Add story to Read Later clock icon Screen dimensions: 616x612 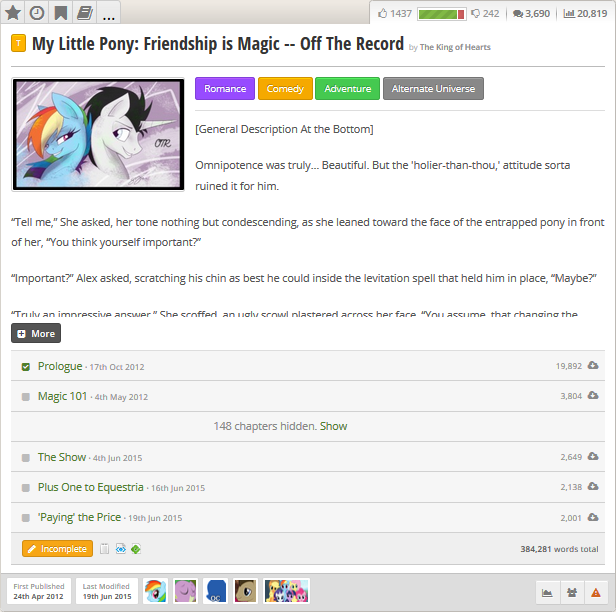(37, 13)
